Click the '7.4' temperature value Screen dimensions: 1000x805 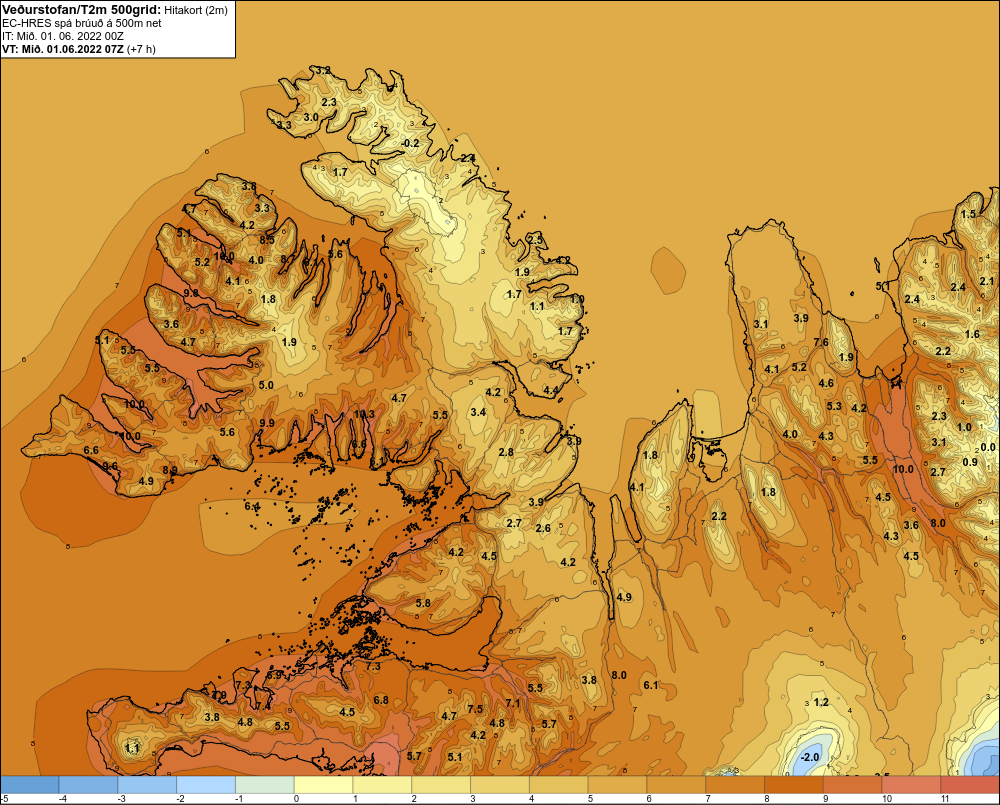[x=263, y=705]
